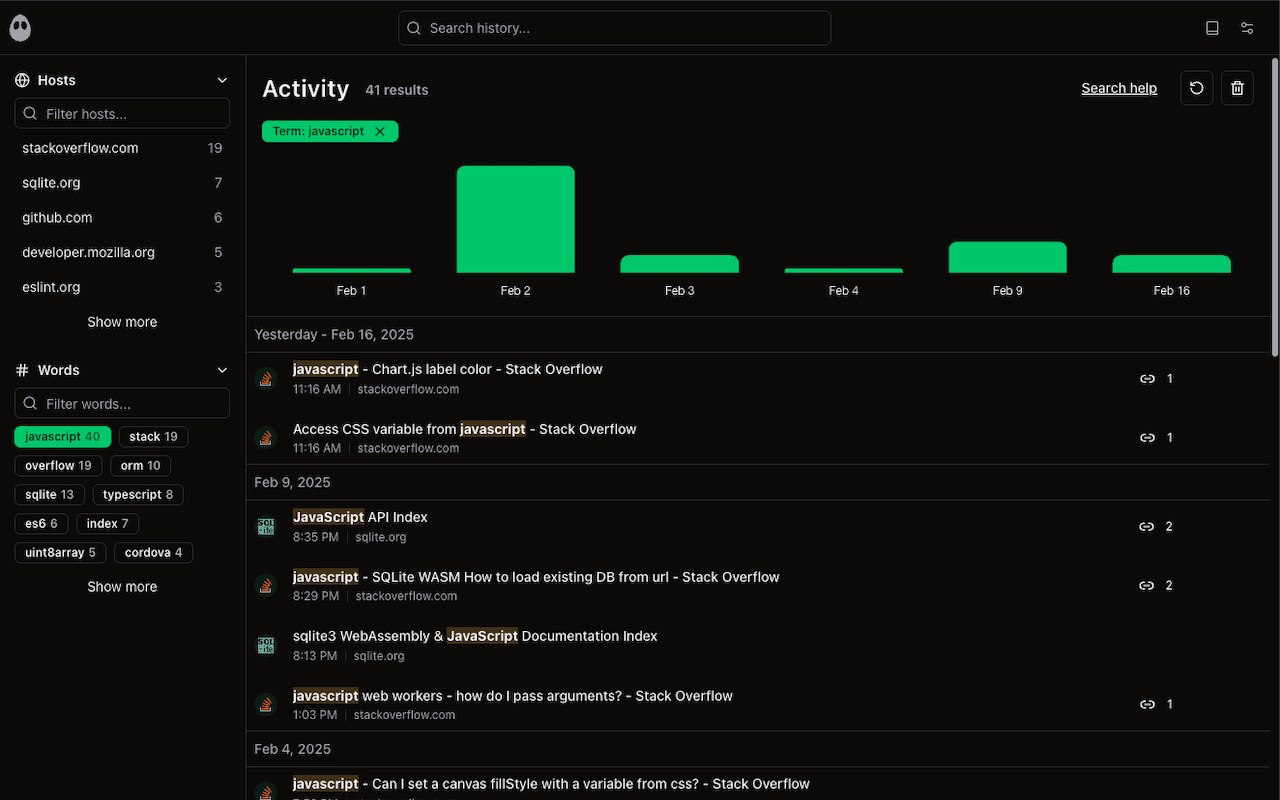Click link icon for web workers arguments entry

[x=1147, y=705]
